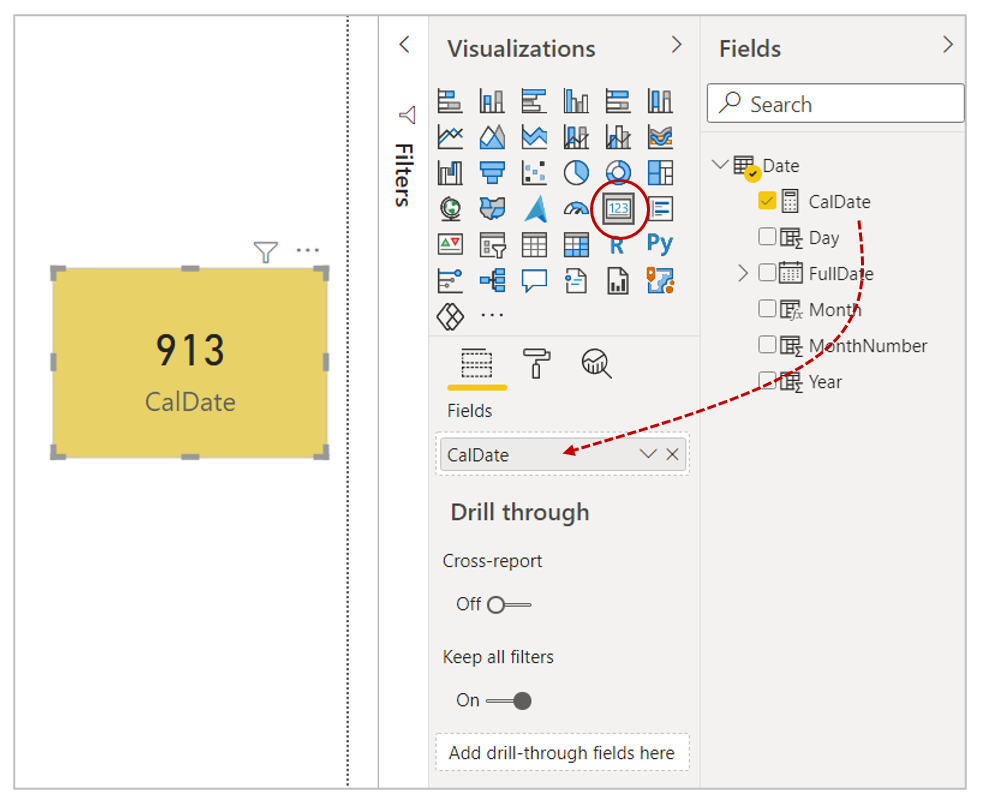Remove CalDate from the Fields well

click(673, 454)
